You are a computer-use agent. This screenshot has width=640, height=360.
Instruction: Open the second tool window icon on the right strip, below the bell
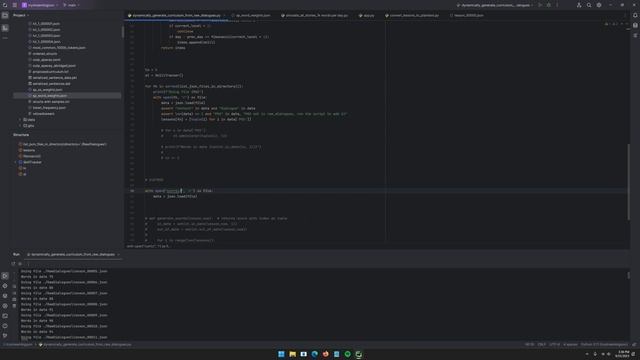tap(635, 25)
